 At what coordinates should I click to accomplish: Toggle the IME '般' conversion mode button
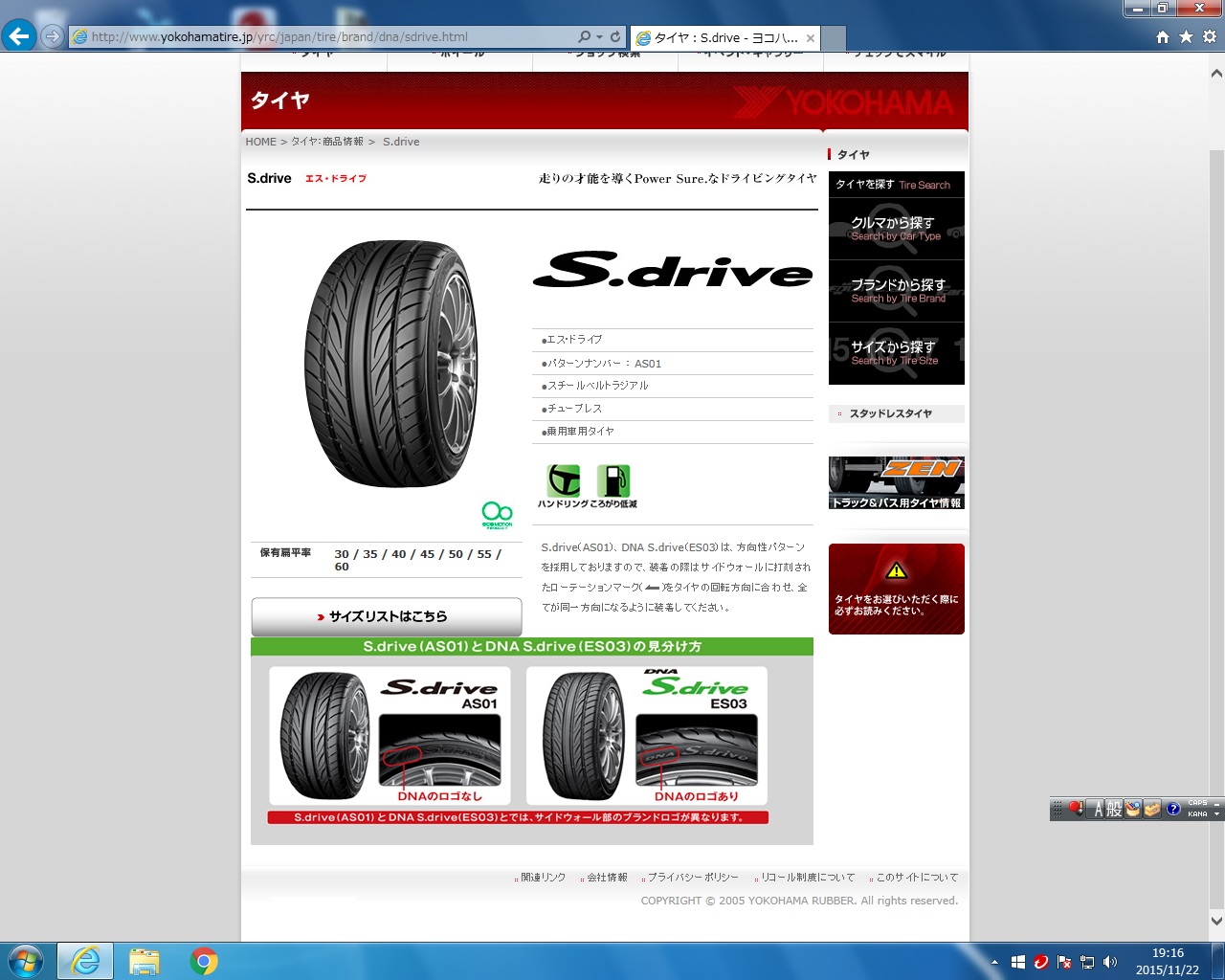point(1114,810)
